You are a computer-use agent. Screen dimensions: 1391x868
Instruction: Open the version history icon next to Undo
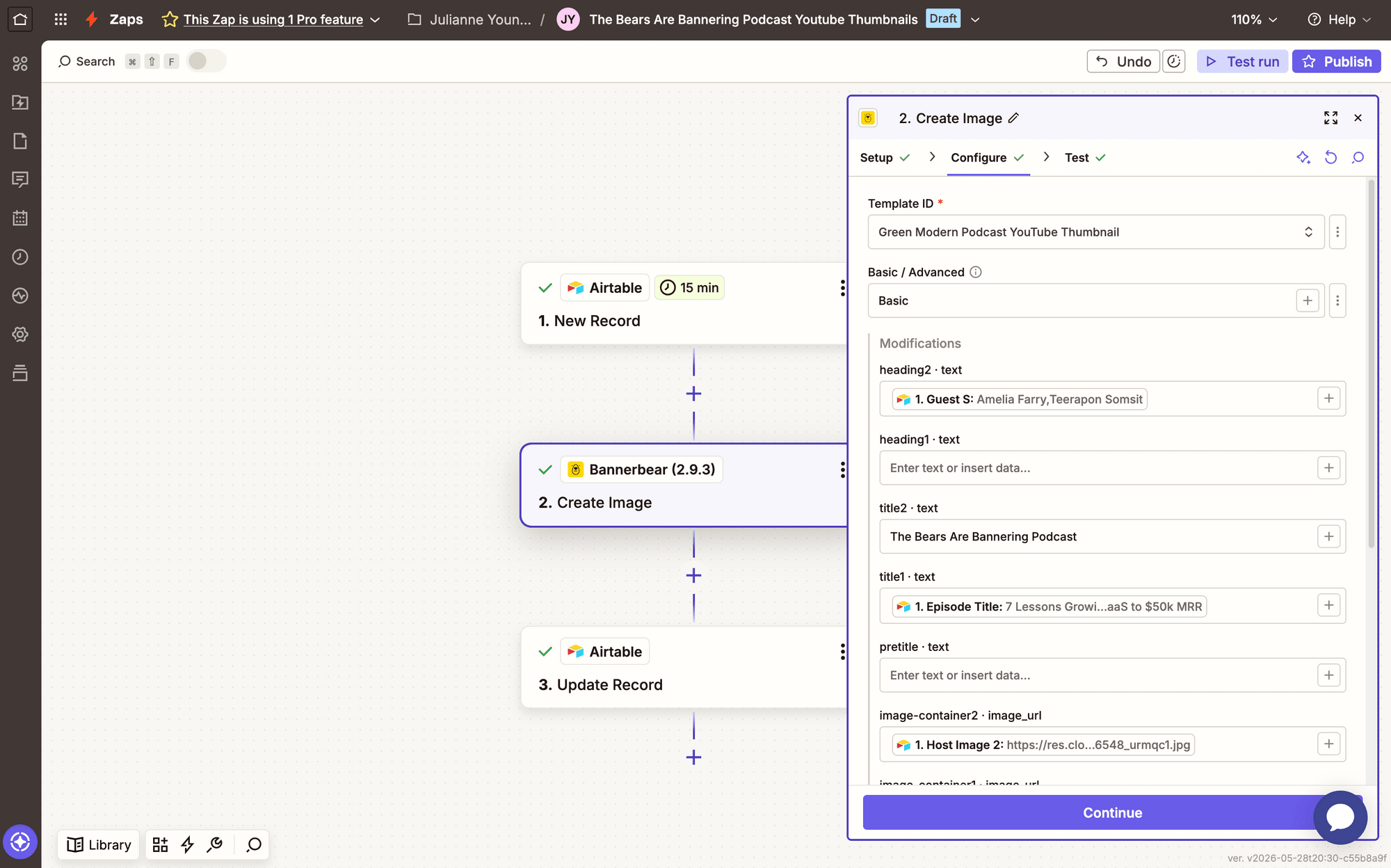(1174, 61)
